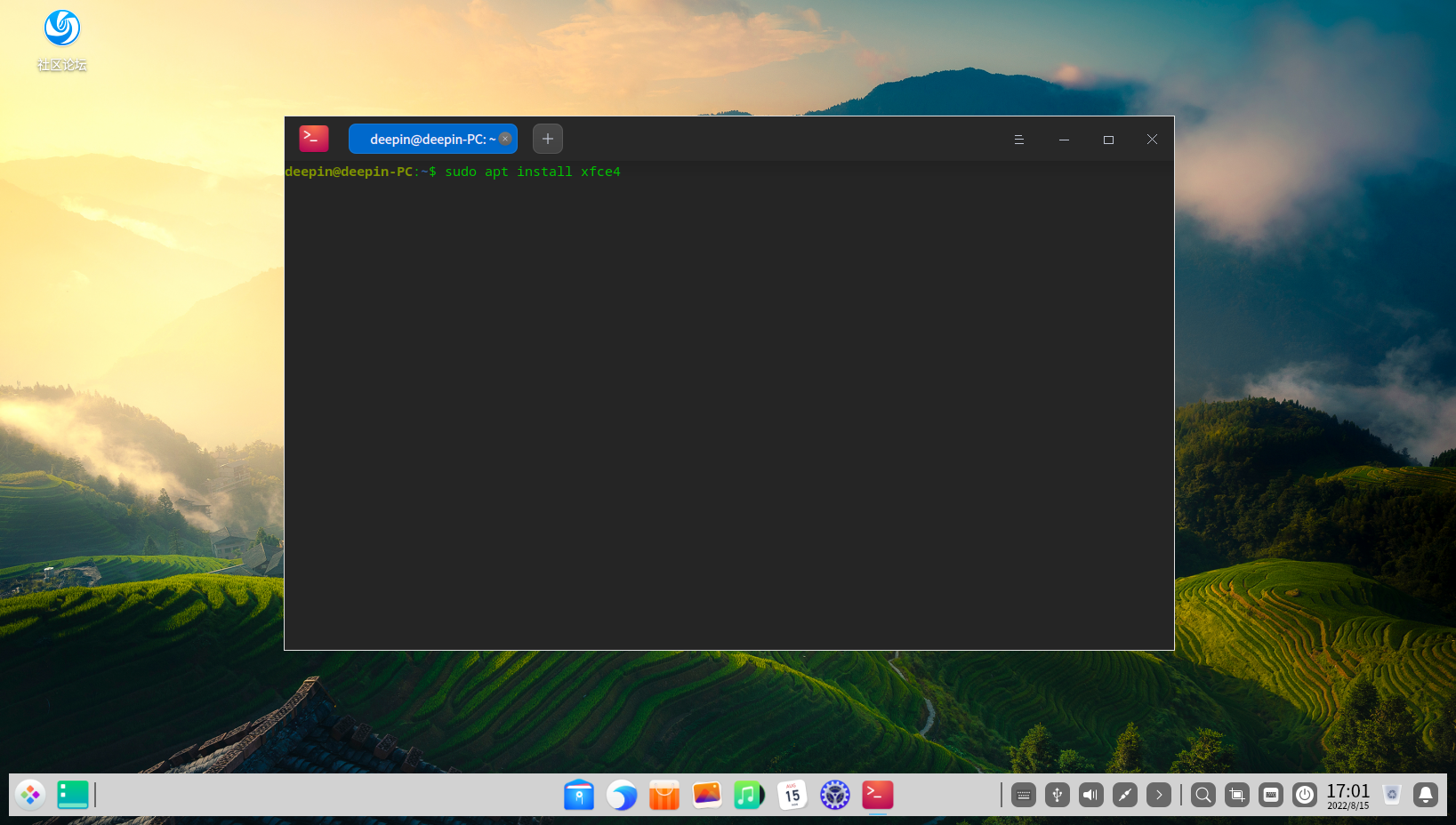
Task: Open the 社区论坛 desktop shortcut
Action: [x=61, y=39]
